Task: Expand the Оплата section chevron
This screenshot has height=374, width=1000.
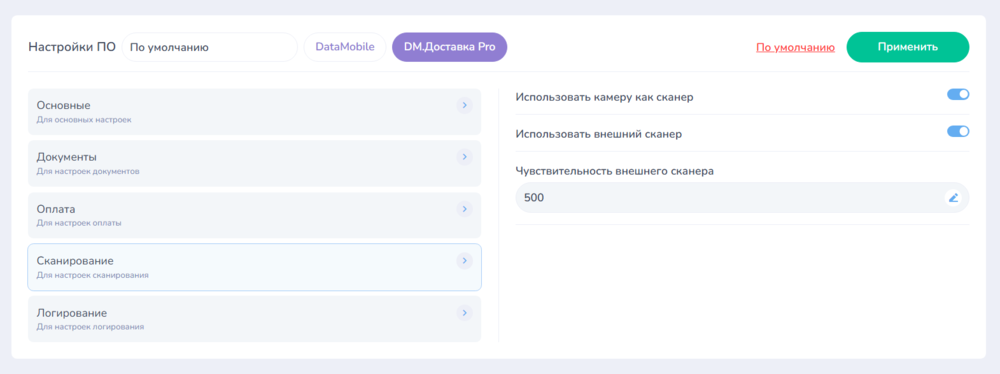Action: (x=464, y=209)
